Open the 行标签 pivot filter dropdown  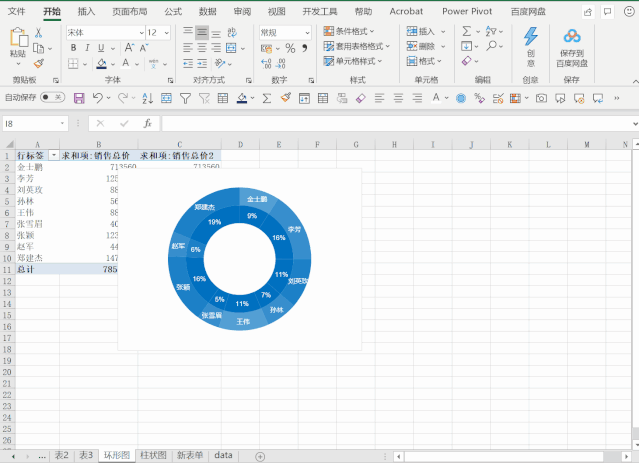coord(54,155)
